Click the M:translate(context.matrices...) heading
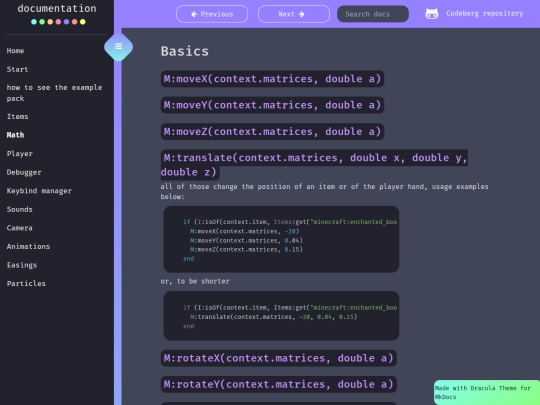The height and width of the screenshot is (405, 540). [x=314, y=165]
